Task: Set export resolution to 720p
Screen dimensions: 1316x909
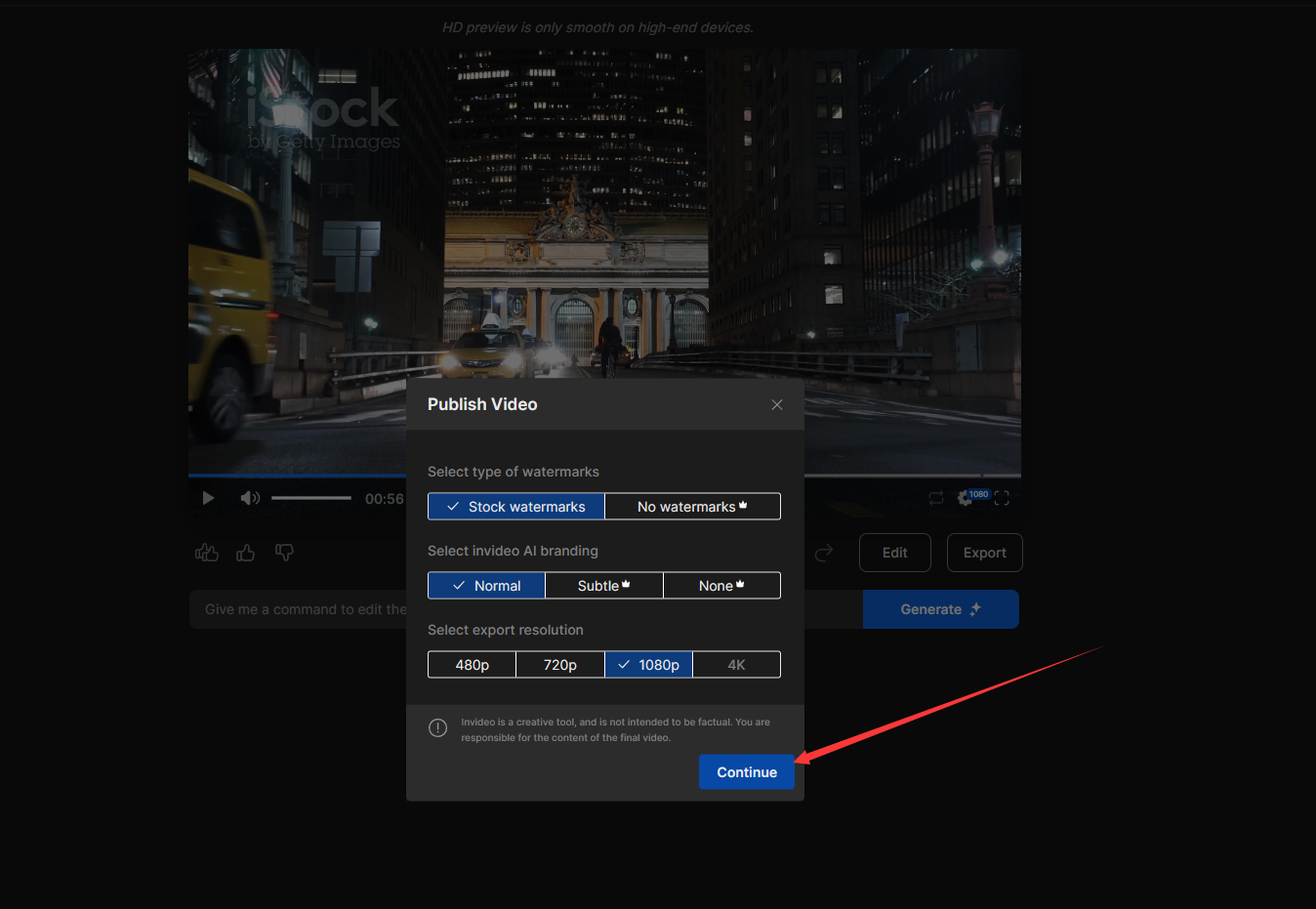Action: tap(560, 665)
